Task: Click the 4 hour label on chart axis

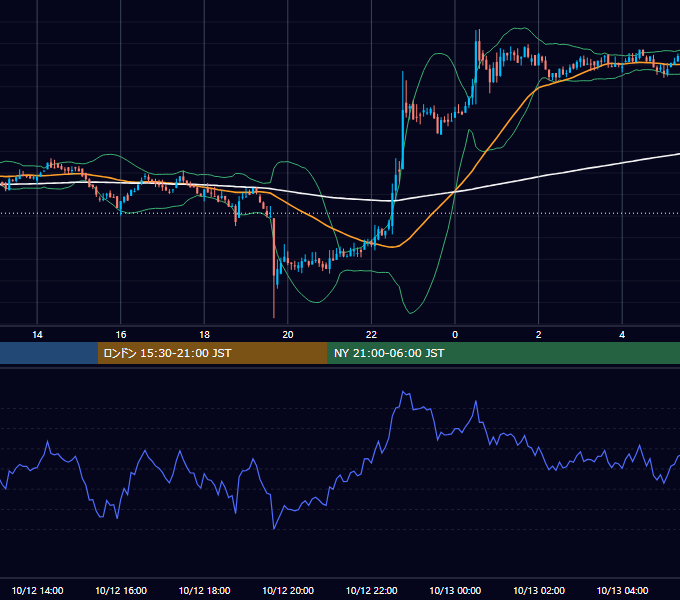Action: 622,335
